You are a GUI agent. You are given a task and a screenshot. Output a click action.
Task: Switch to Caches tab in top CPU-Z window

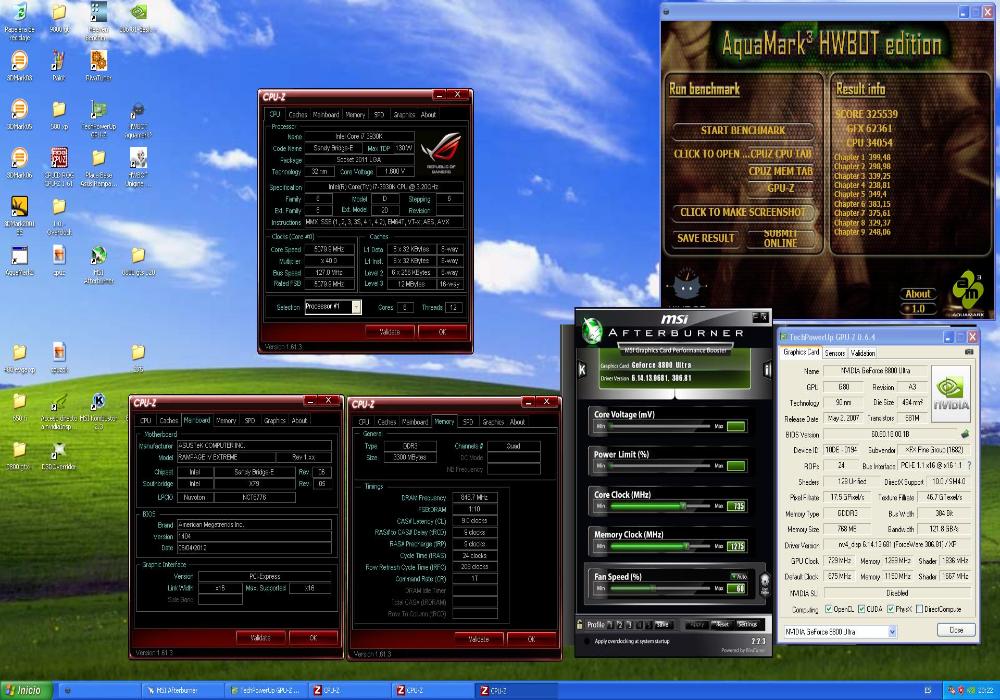pyautogui.click(x=298, y=115)
